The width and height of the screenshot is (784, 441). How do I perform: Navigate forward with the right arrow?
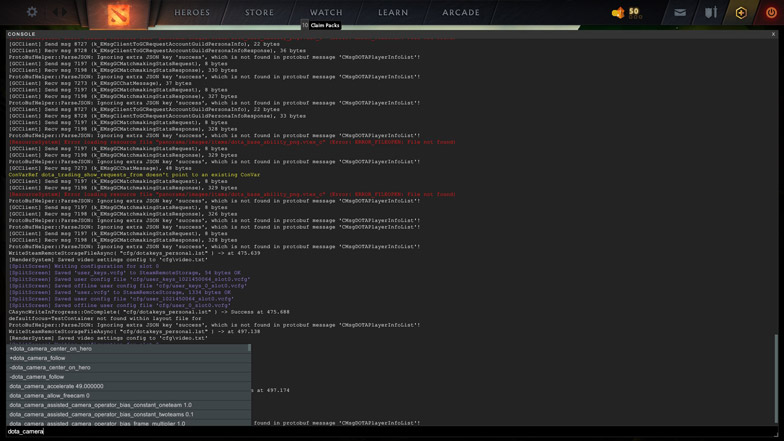64,12
